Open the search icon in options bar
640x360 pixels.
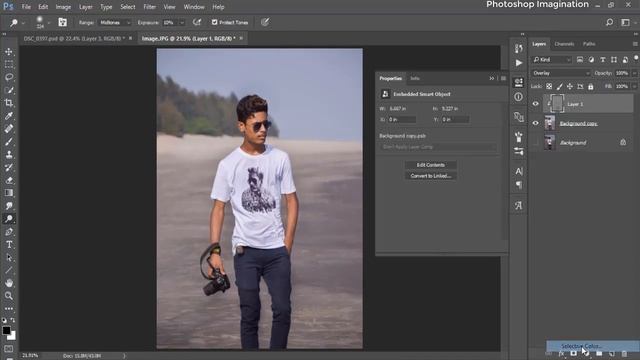[x=609, y=22]
